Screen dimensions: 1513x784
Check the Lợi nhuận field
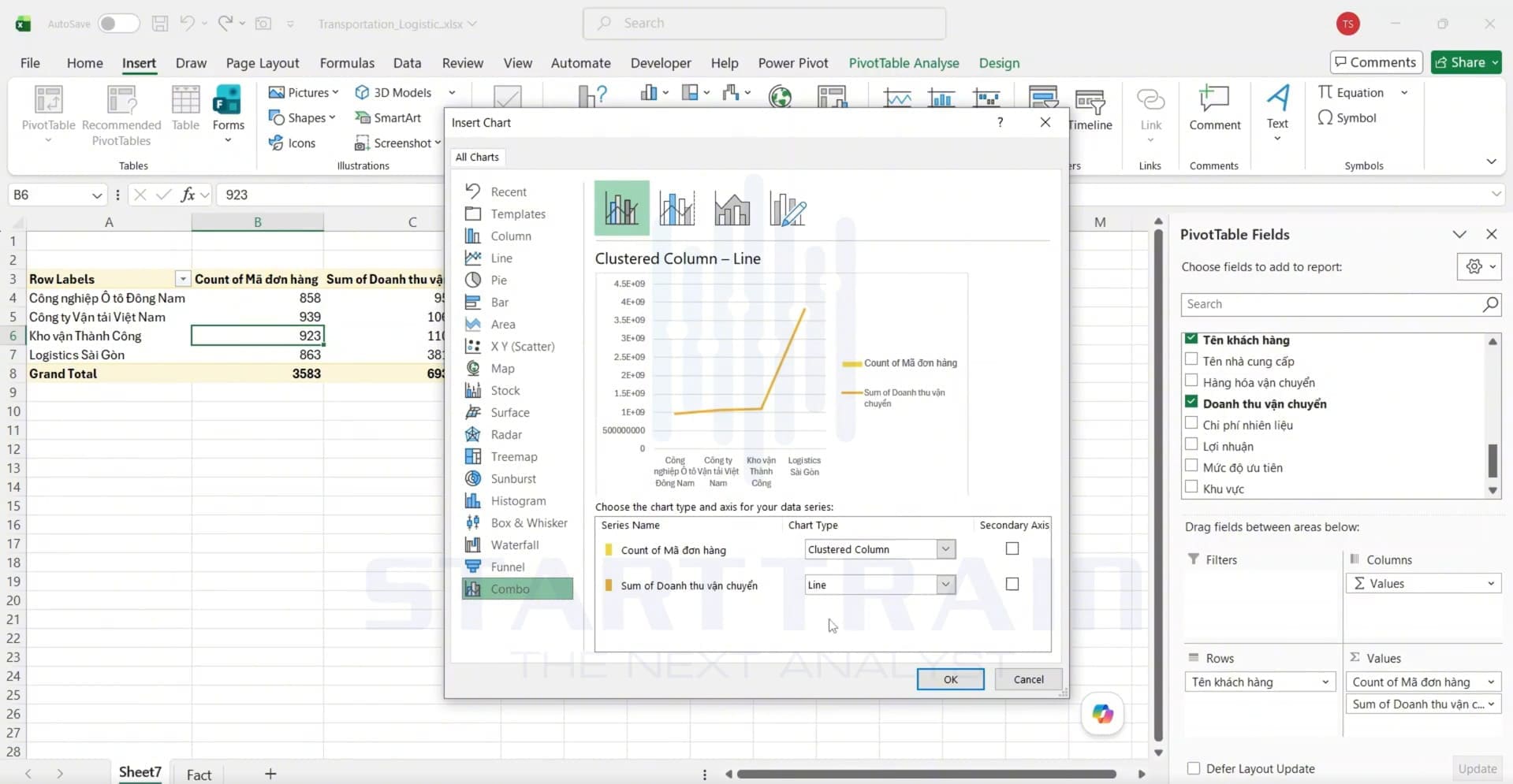click(x=1191, y=445)
